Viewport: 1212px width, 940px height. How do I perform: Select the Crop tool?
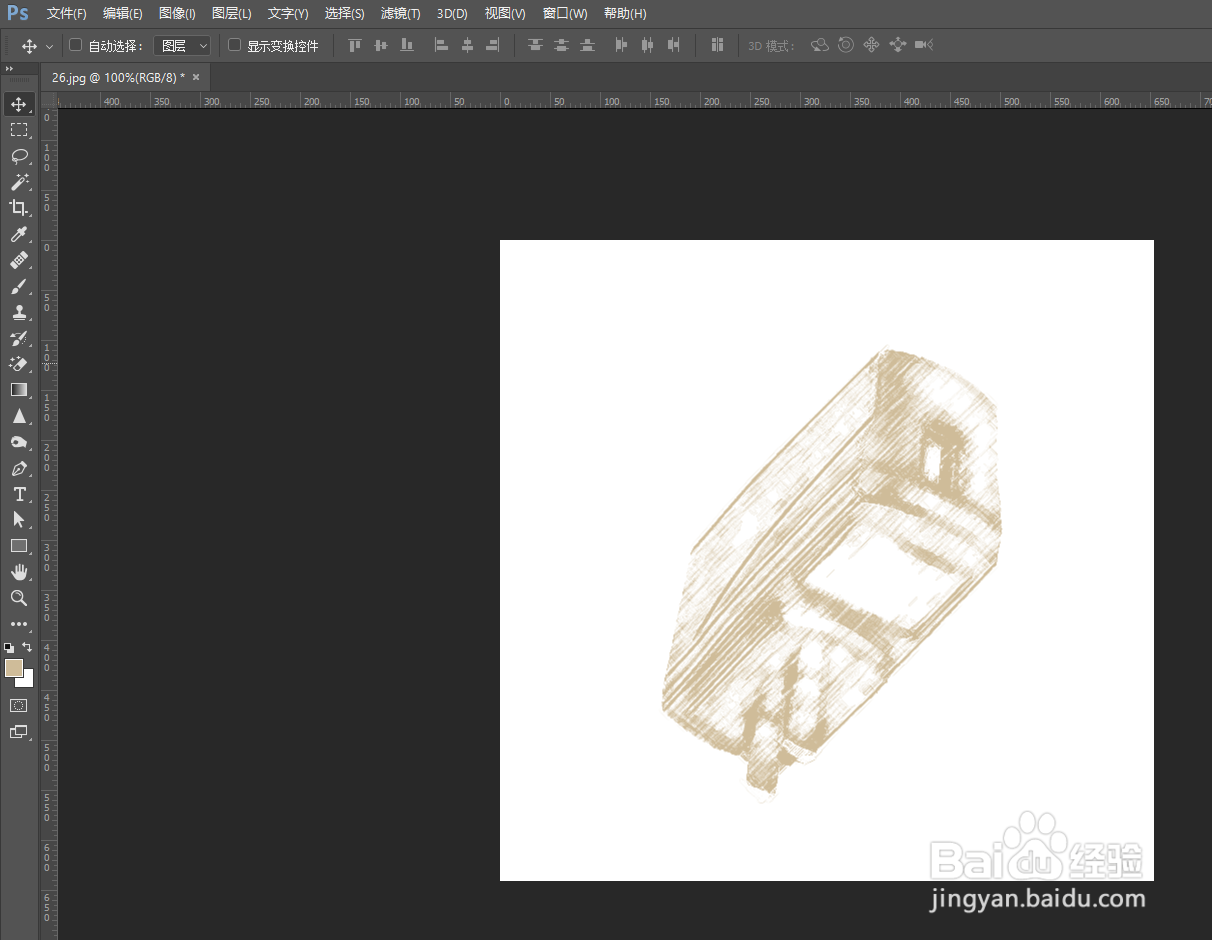[19, 208]
